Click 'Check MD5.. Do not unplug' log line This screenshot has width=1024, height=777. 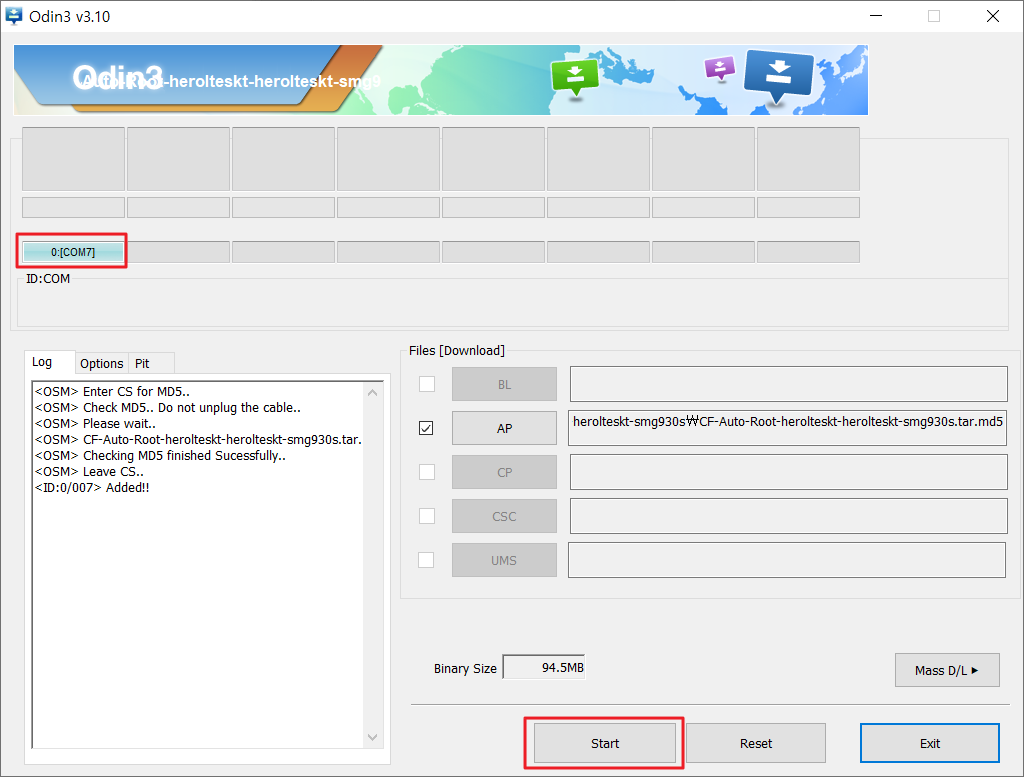point(167,407)
